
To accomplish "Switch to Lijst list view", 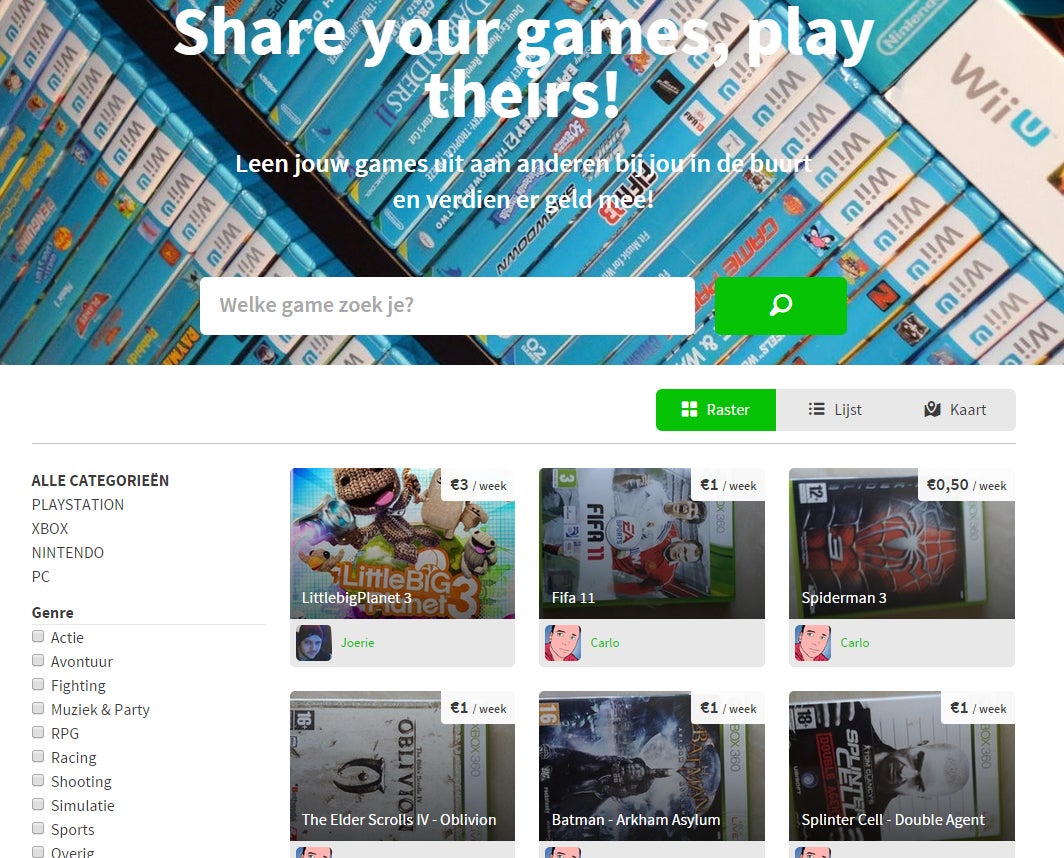I will (835, 409).
